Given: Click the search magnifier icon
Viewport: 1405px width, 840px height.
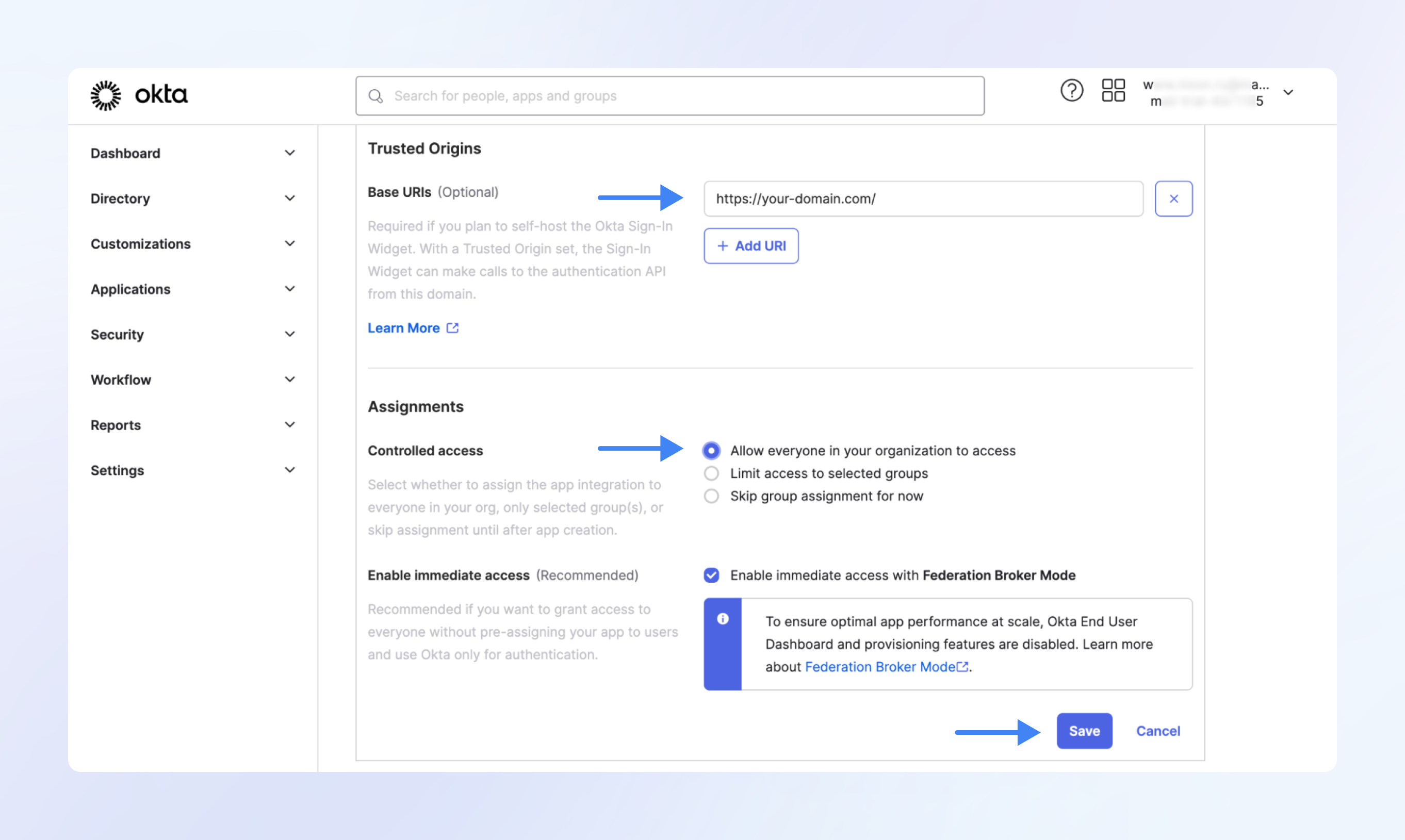Looking at the screenshot, I should pos(376,96).
